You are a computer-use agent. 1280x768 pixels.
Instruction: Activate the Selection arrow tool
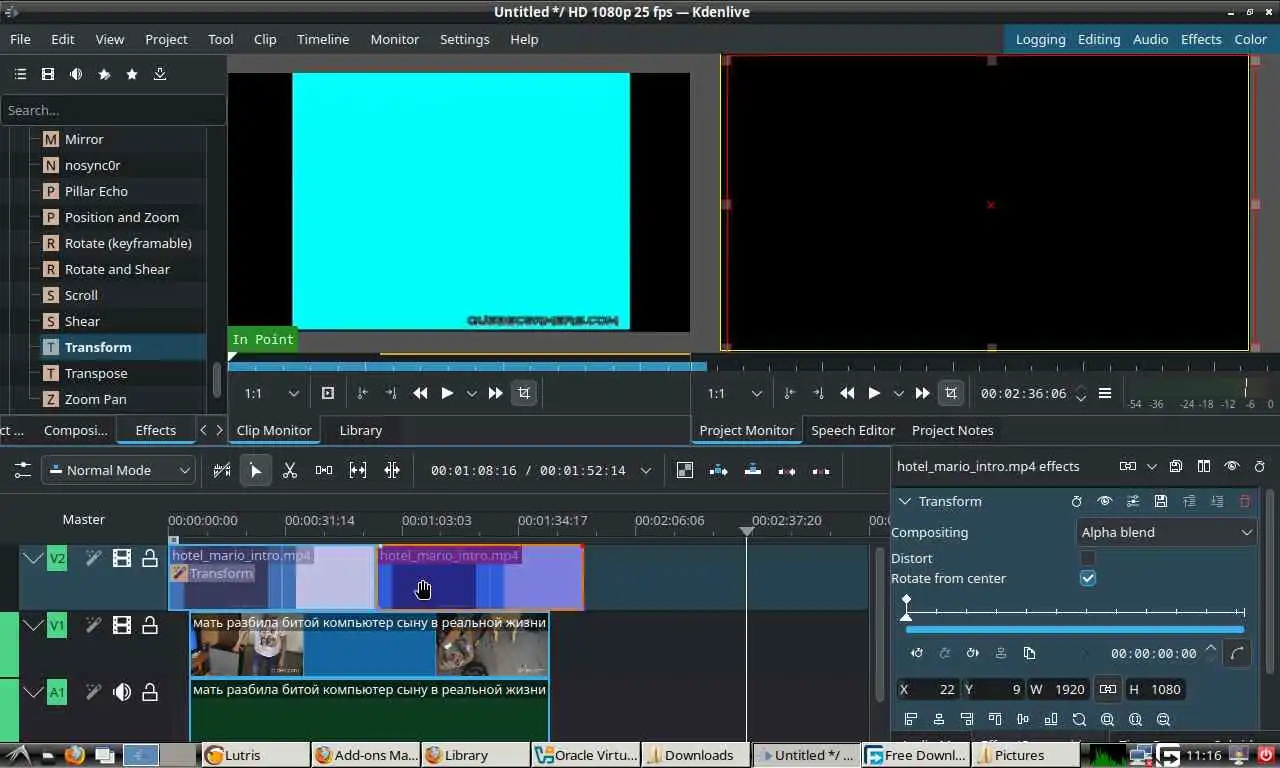coord(256,470)
